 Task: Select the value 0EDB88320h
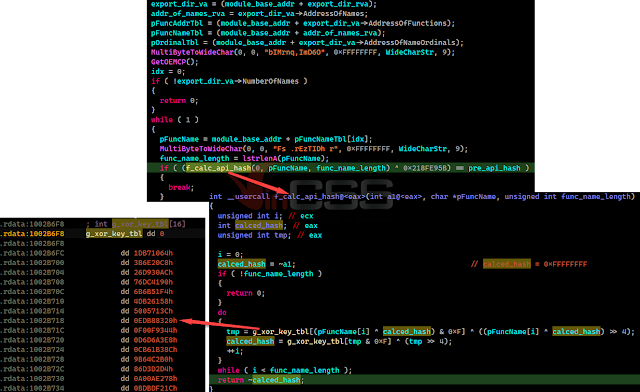156,321
